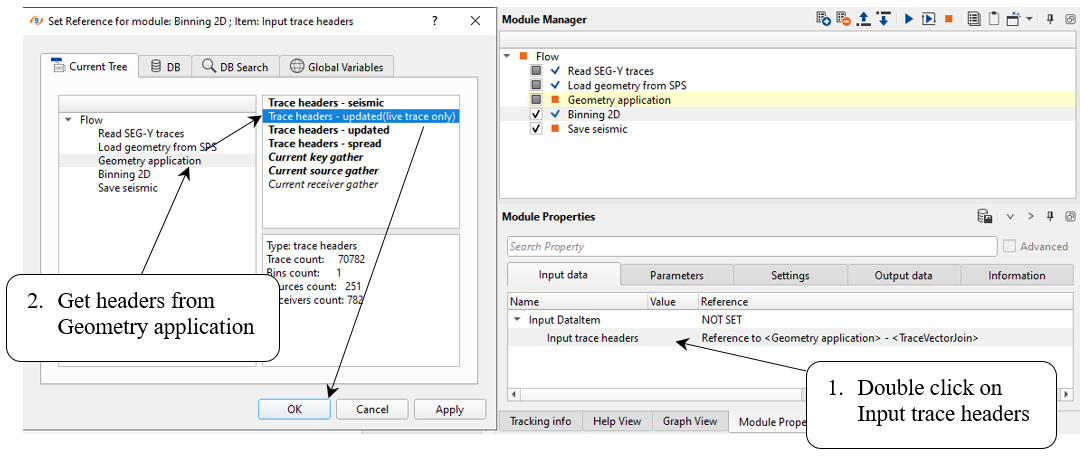The image size is (1090, 458).
Task: Click the add module icon in Module Manager
Action: 823,19
